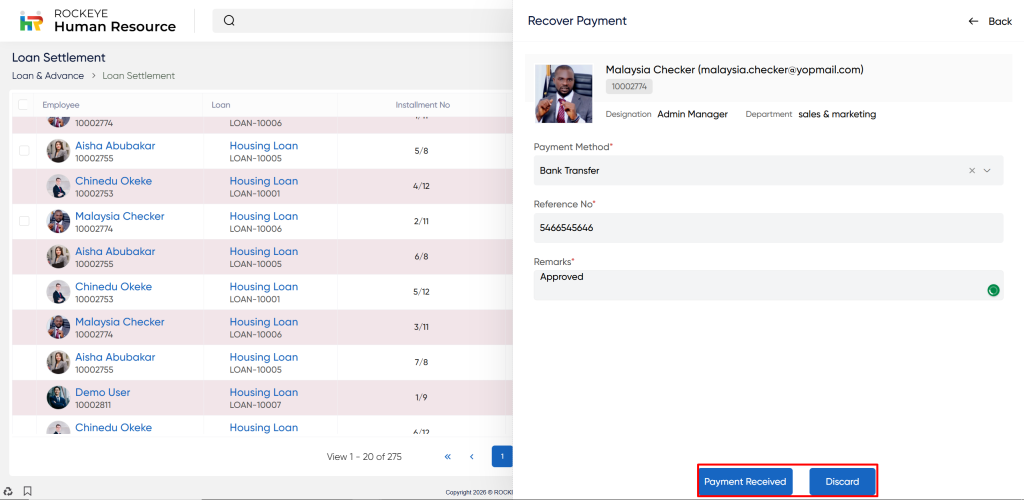The image size is (1024, 500).
Task: Toggle the select-all checkbox in table header
Action: pyautogui.click(x=24, y=104)
